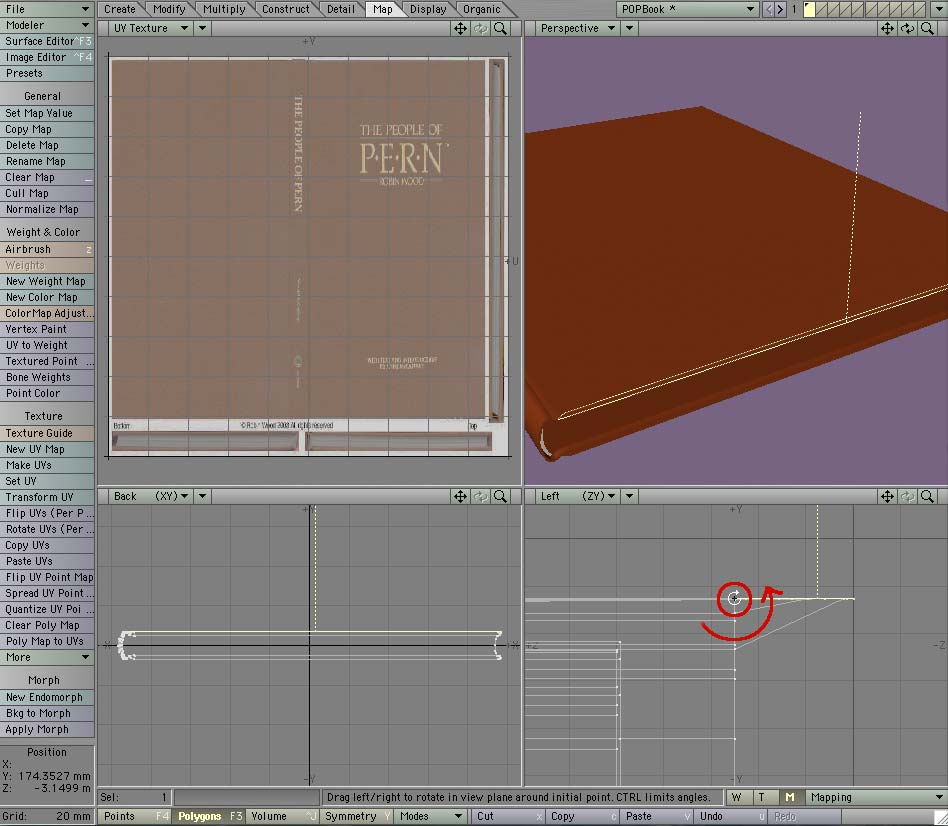This screenshot has width=948, height=826.
Task: Click the Left viewport rotate icon
Action: 907,496
